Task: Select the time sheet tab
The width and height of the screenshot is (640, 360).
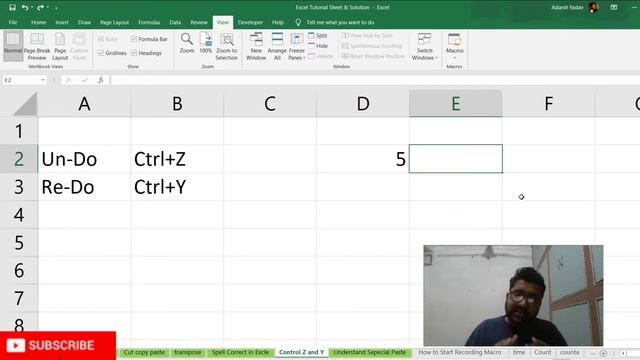Action: click(519, 352)
